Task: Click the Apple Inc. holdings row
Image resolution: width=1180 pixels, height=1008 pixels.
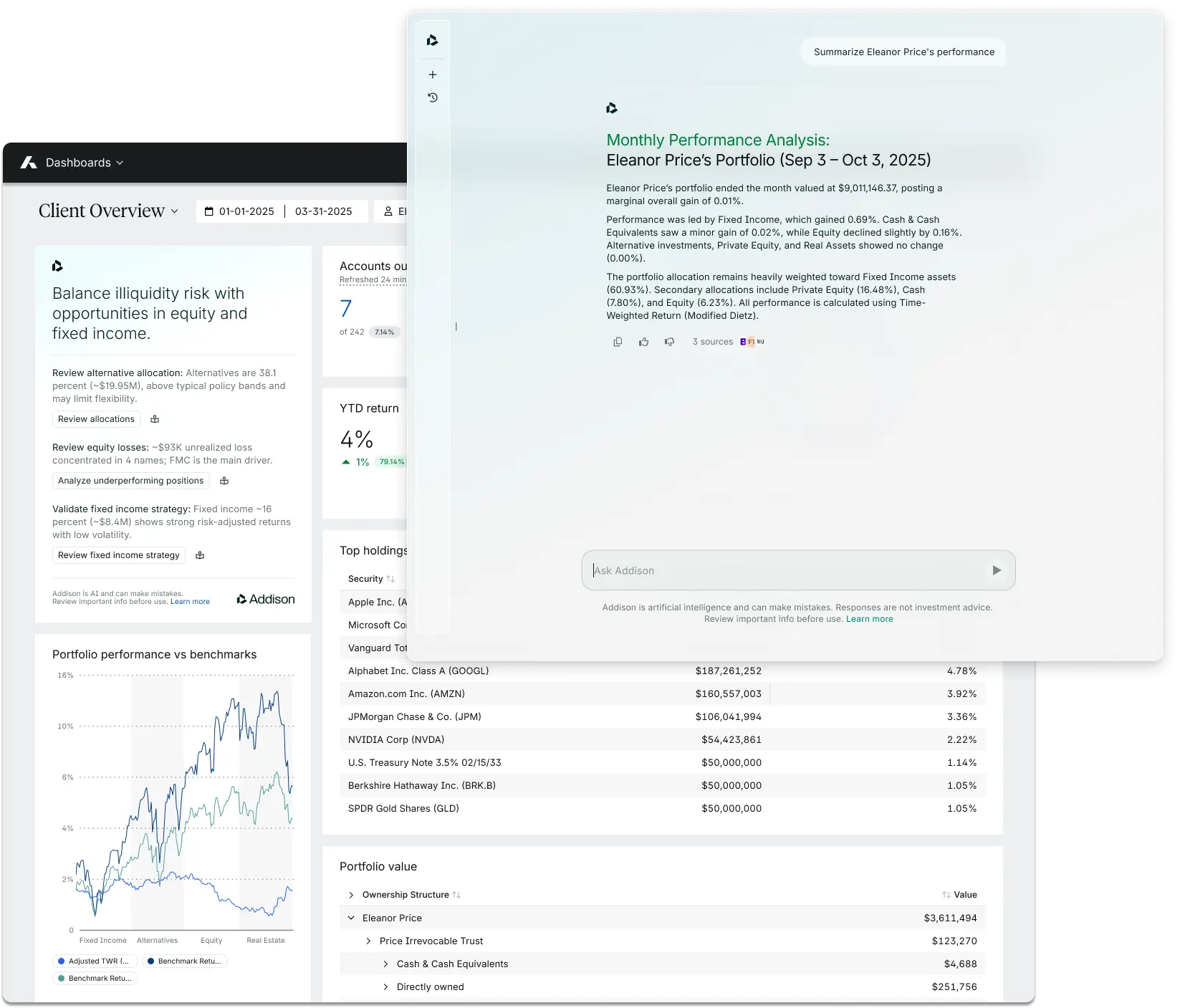Action: 373,602
